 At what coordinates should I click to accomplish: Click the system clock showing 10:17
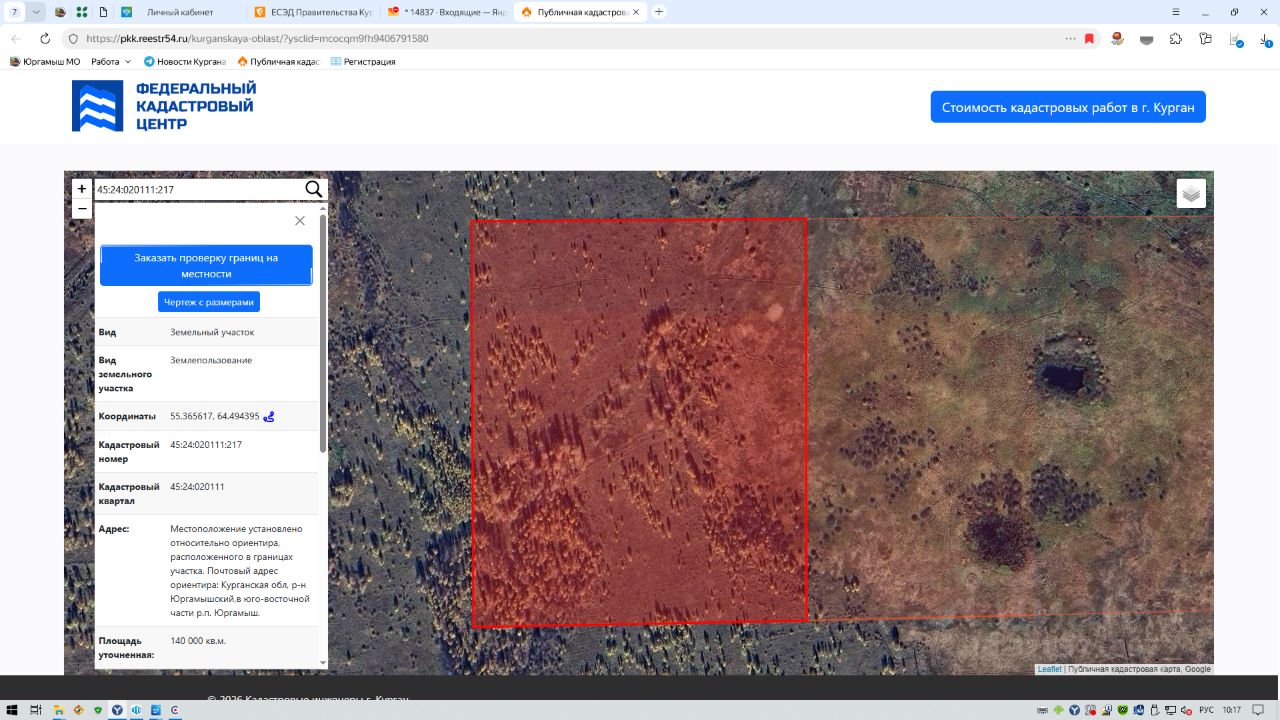tap(1231, 710)
